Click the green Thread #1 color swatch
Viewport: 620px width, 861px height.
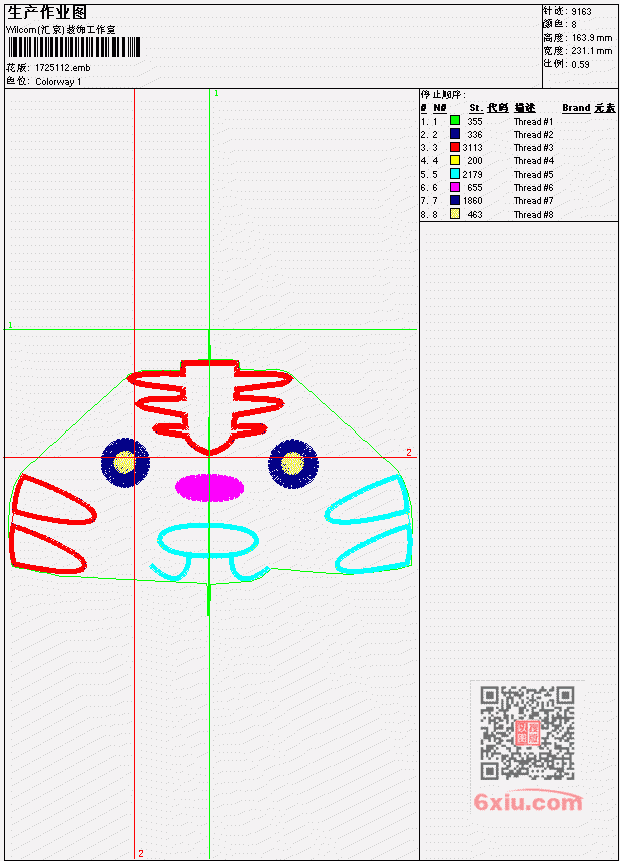[x=455, y=120]
